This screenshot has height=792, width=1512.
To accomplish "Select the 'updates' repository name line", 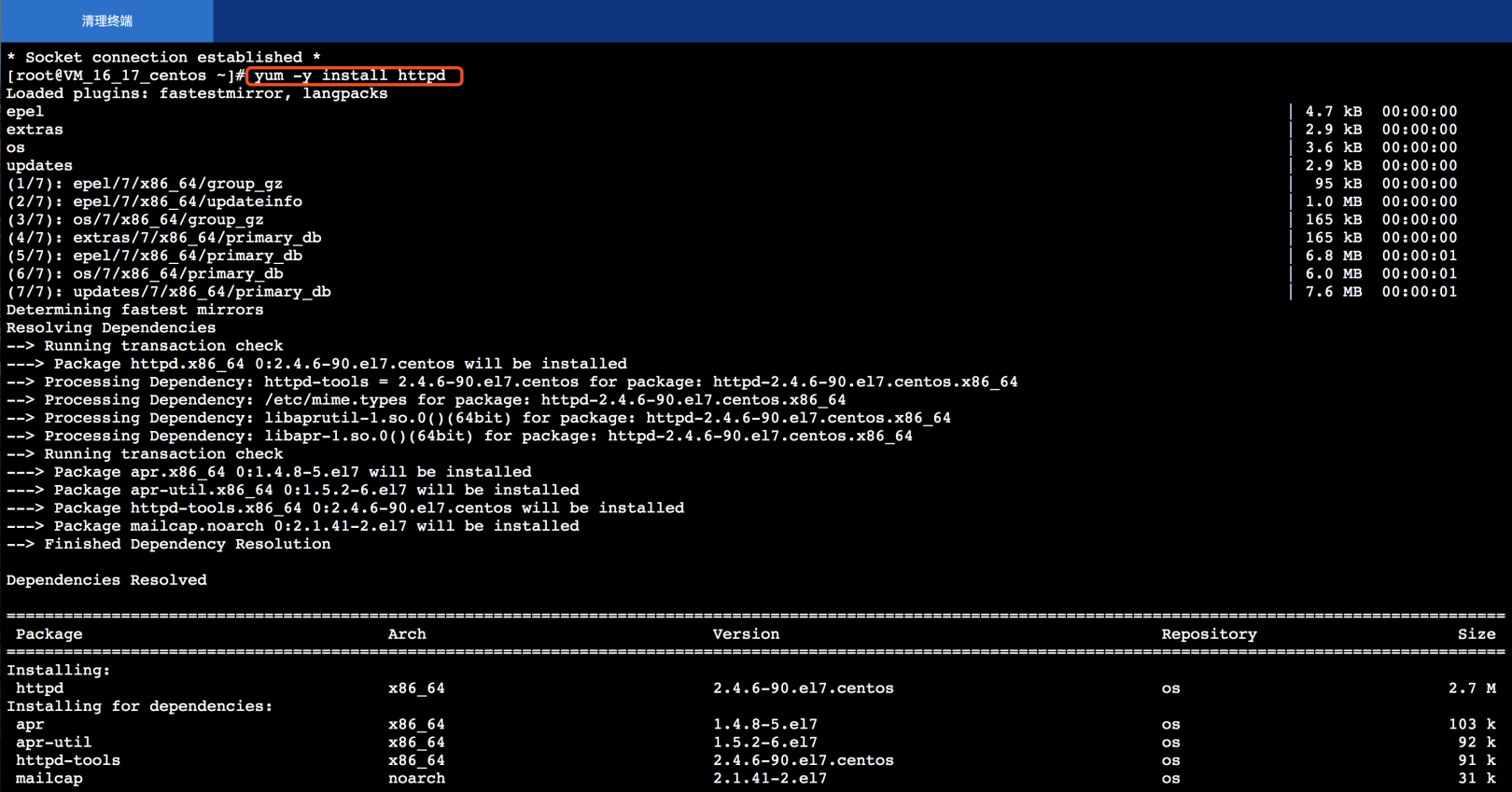I will [39, 165].
